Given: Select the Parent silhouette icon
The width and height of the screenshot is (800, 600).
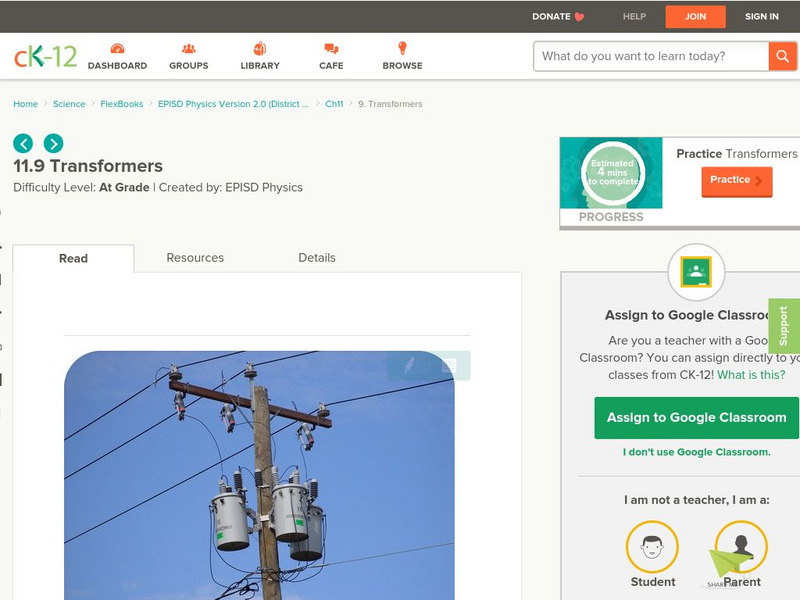Looking at the screenshot, I should [741, 547].
